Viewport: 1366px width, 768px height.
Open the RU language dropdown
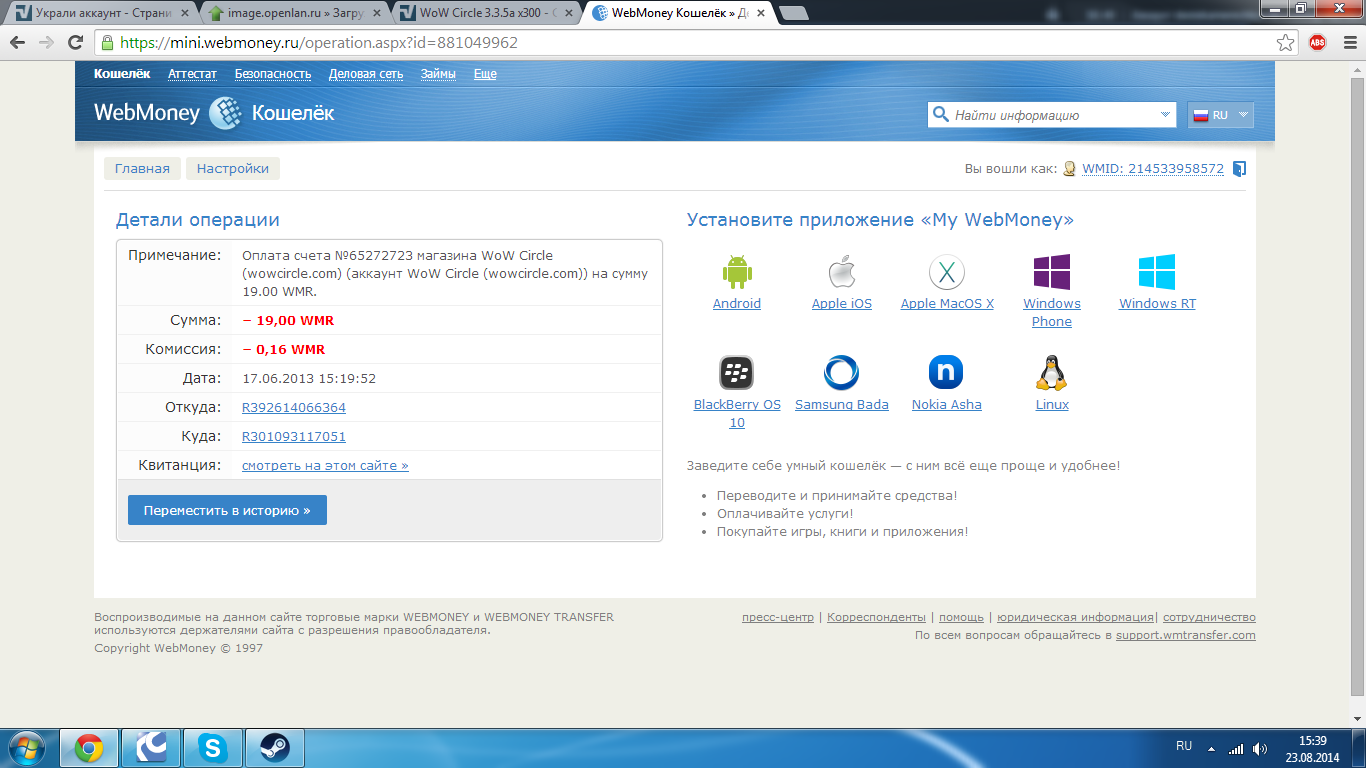(x=1220, y=115)
